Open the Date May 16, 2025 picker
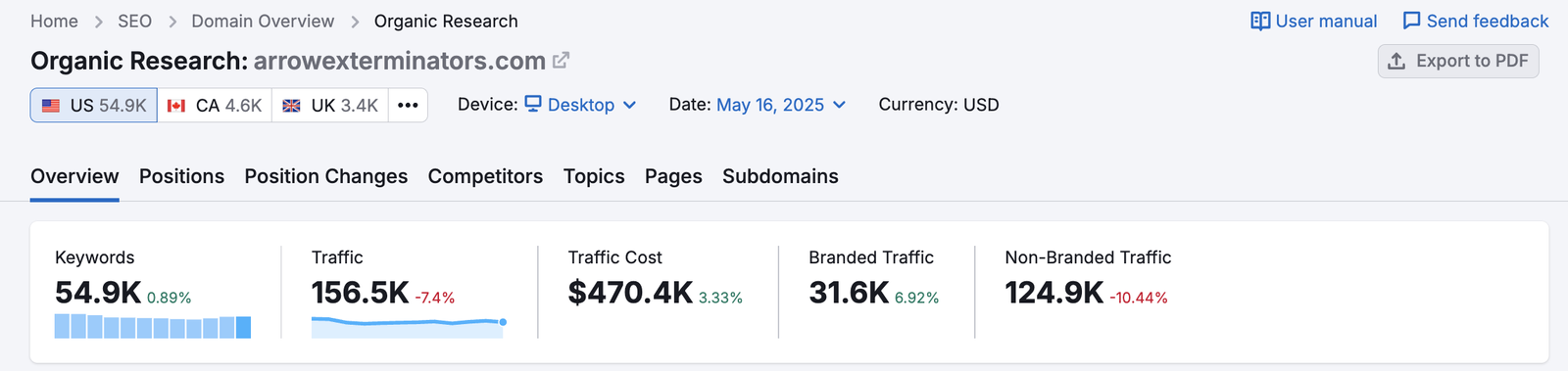1568x371 pixels. click(x=781, y=105)
